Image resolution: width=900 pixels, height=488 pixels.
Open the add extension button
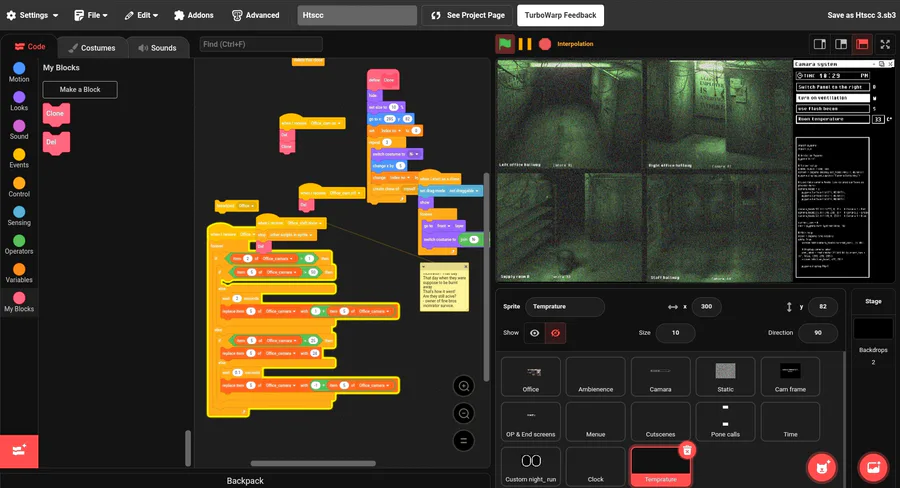[x=19, y=451]
